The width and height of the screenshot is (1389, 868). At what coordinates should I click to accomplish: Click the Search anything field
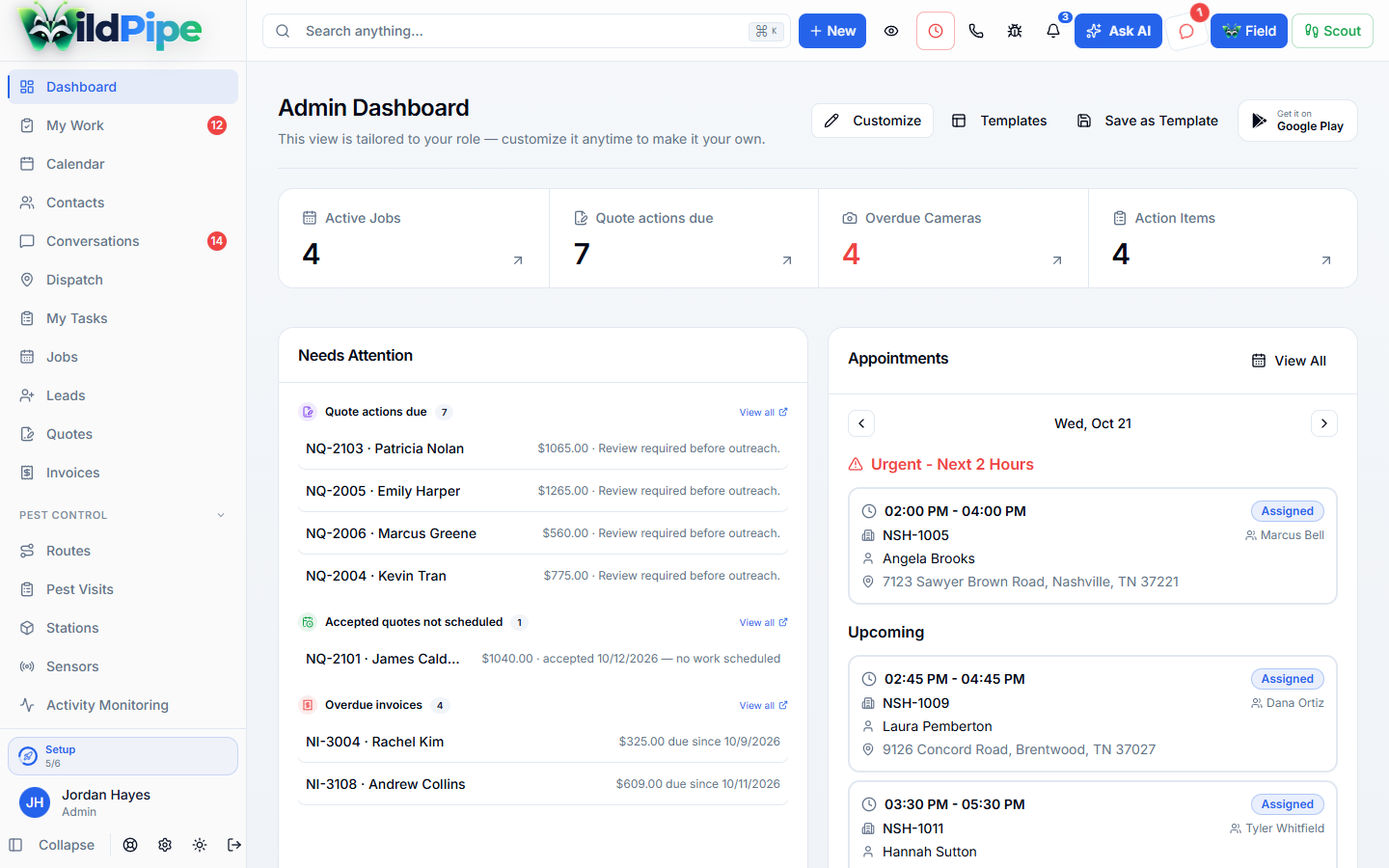[x=527, y=31]
